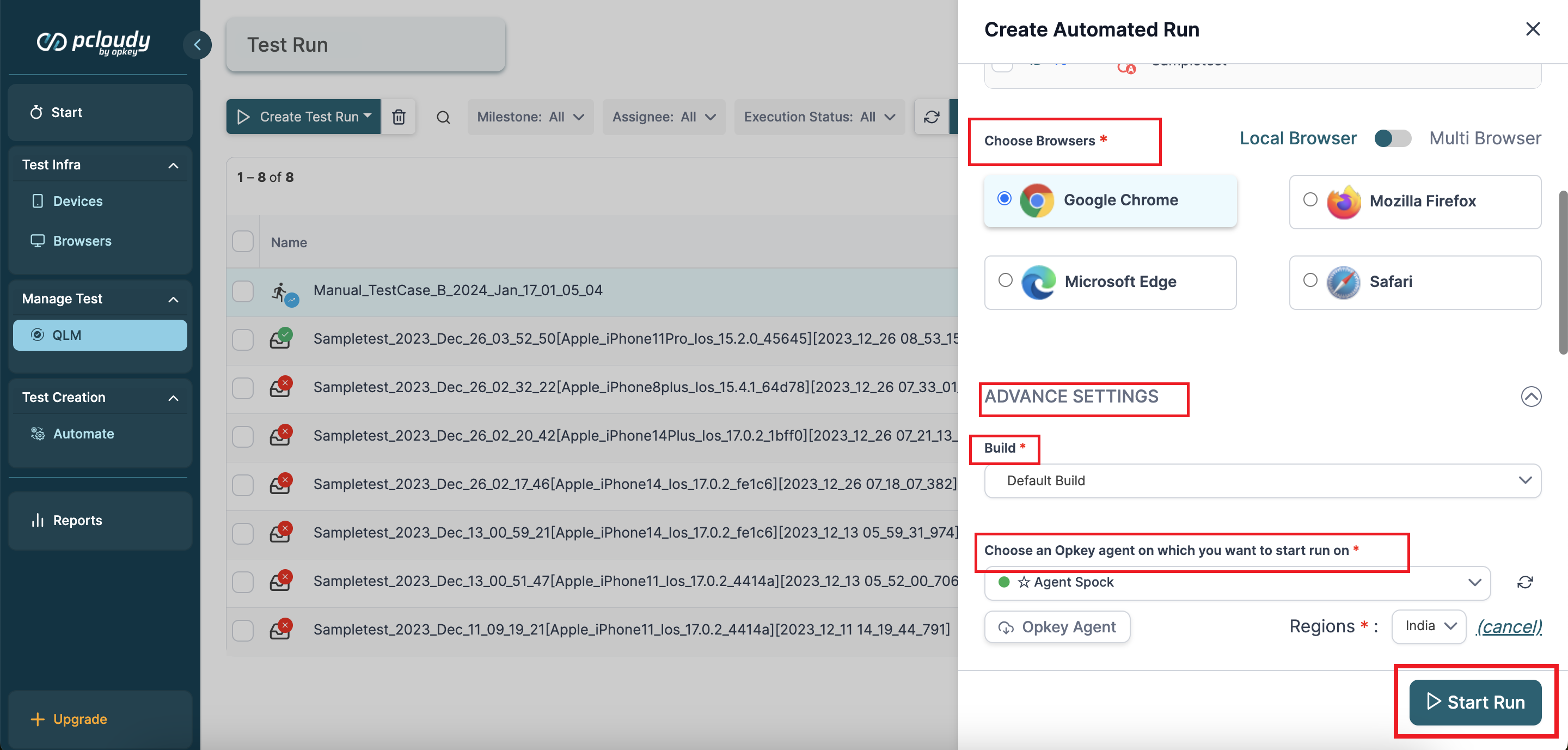Open the Agent Spock agent dropdown

coord(1237,583)
